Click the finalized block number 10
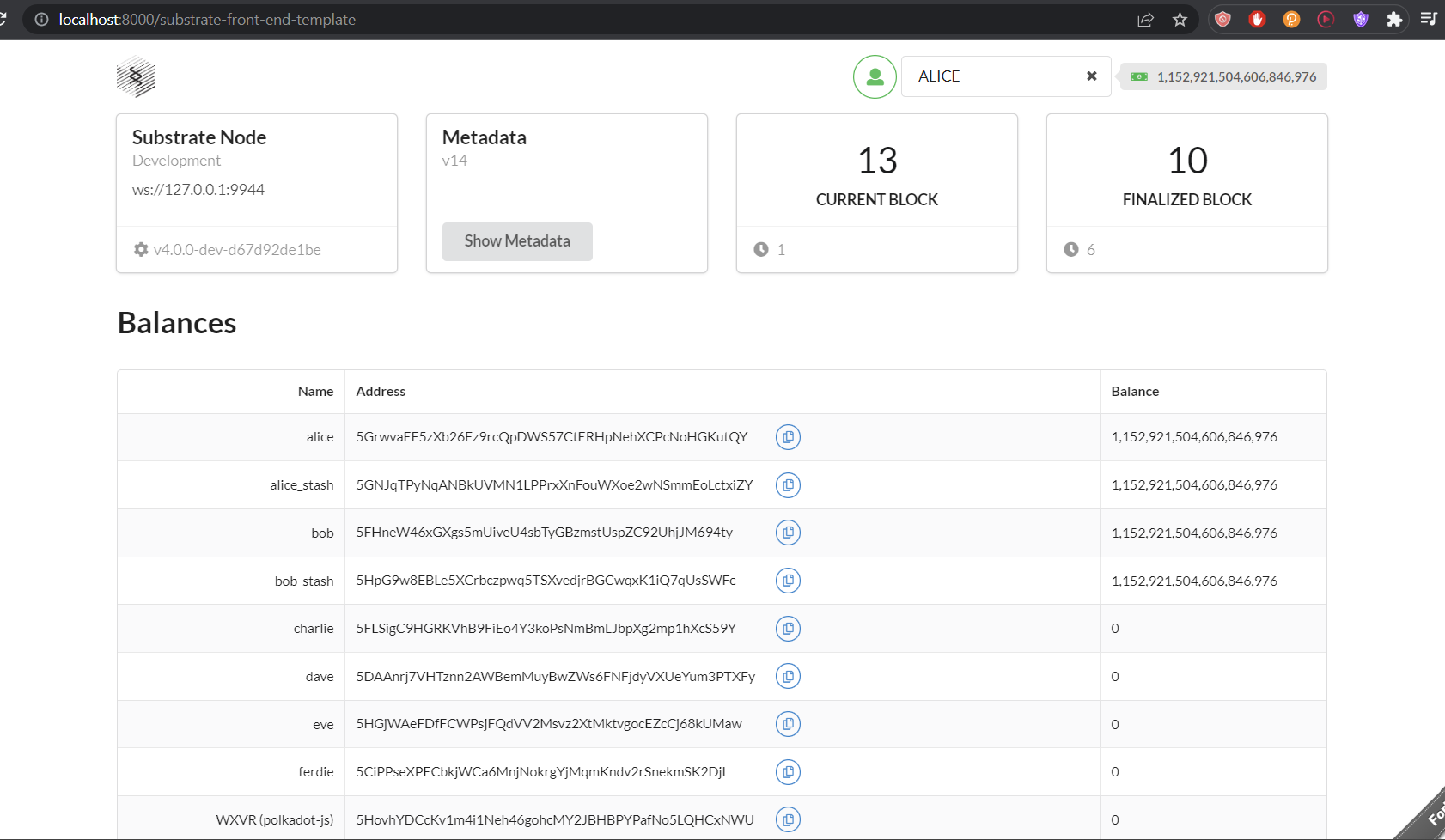This screenshot has width=1445, height=840. (x=1187, y=161)
